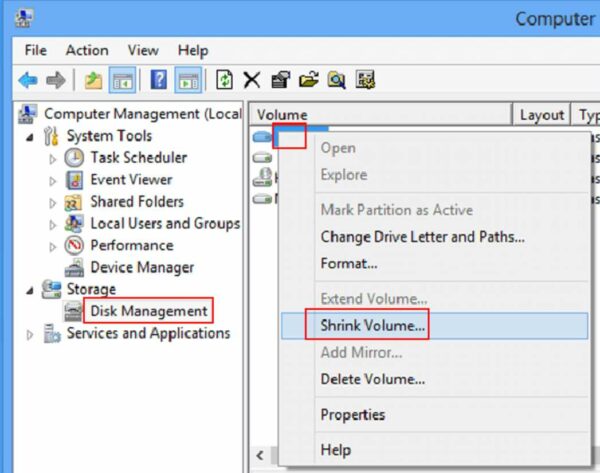Image resolution: width=600 pixels, height=473 pixels.
Task: Toggle Show/Hide Console Tree toolbar icon
Action: tap(123, 80)
